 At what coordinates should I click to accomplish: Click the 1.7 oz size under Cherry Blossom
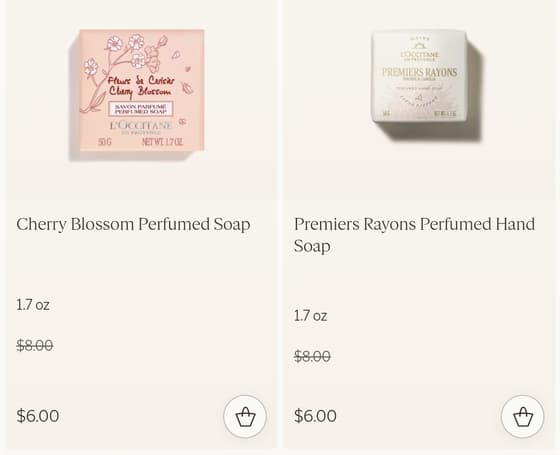click(33, 305)
